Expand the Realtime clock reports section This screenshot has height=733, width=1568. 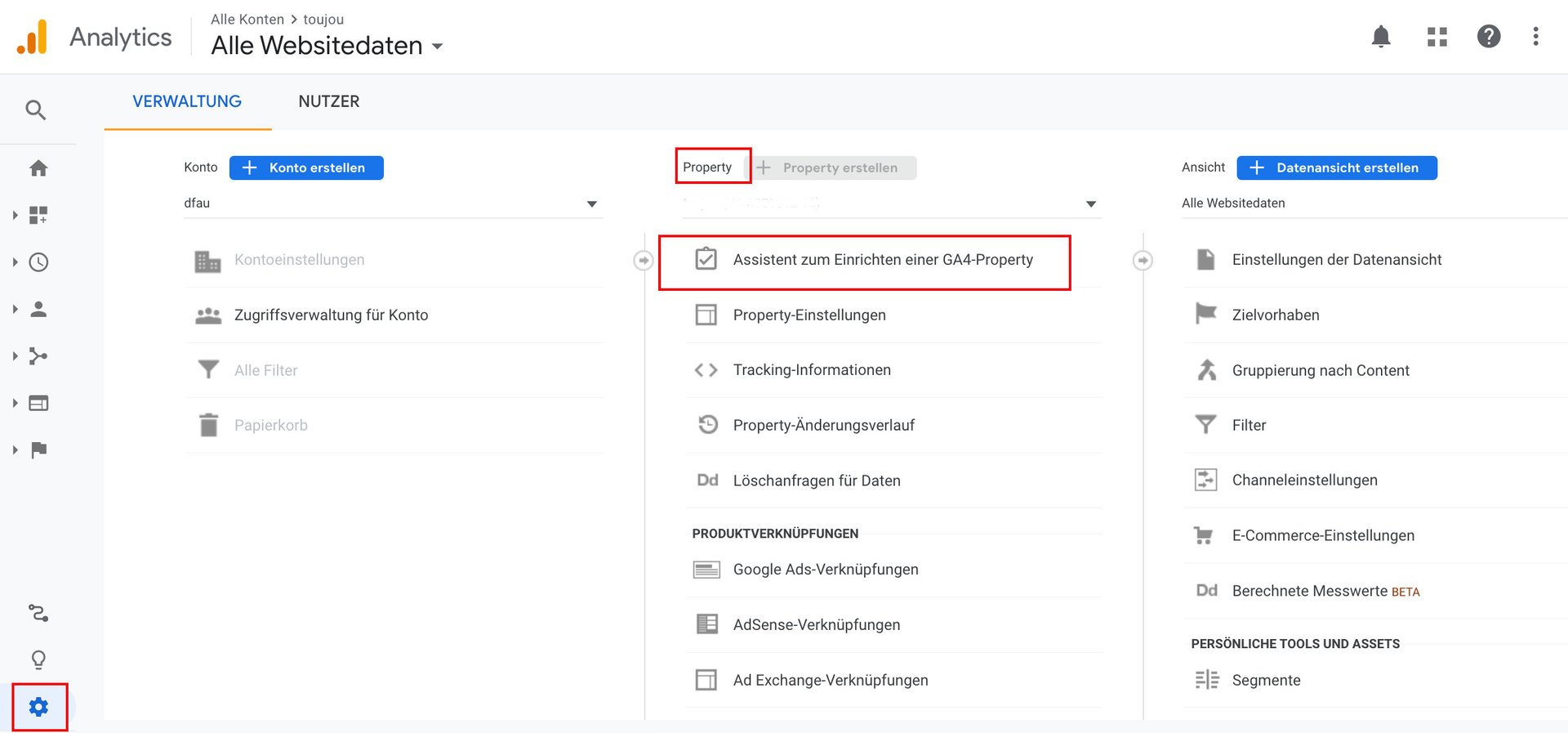point(38,262)
